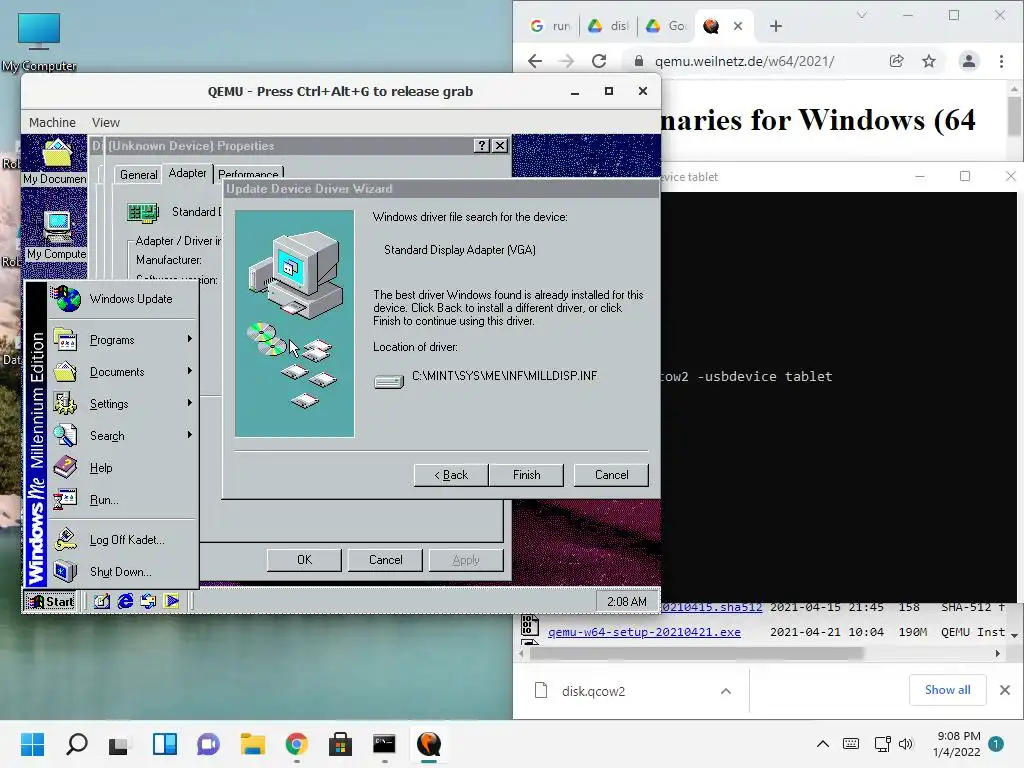Screen dimensions: 1024x768
Task: Switch to the 'Go' Drive tab
Action: (x=665, y=26)
